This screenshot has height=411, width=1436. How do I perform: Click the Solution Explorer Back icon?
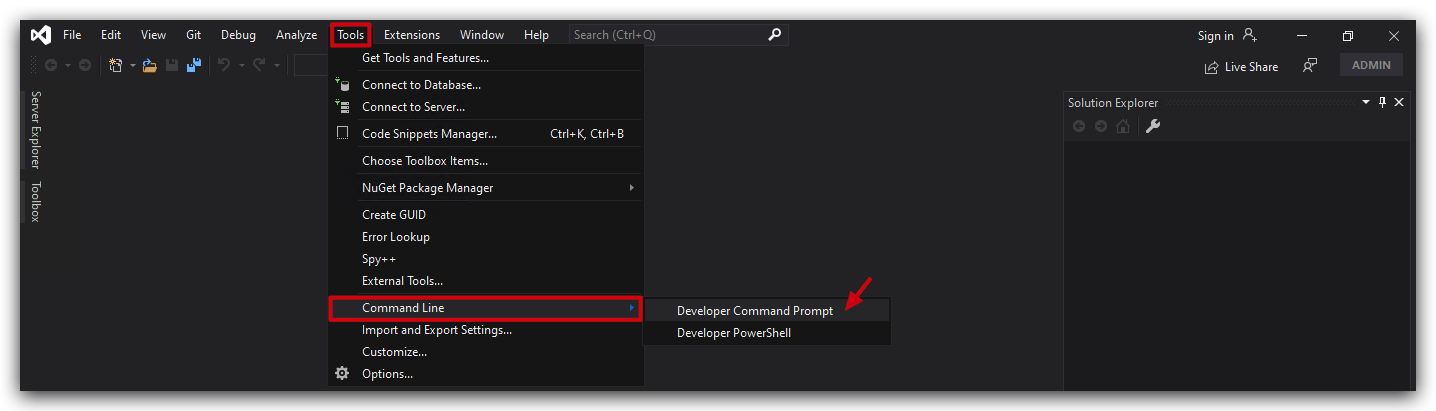tap(1079, 126)
